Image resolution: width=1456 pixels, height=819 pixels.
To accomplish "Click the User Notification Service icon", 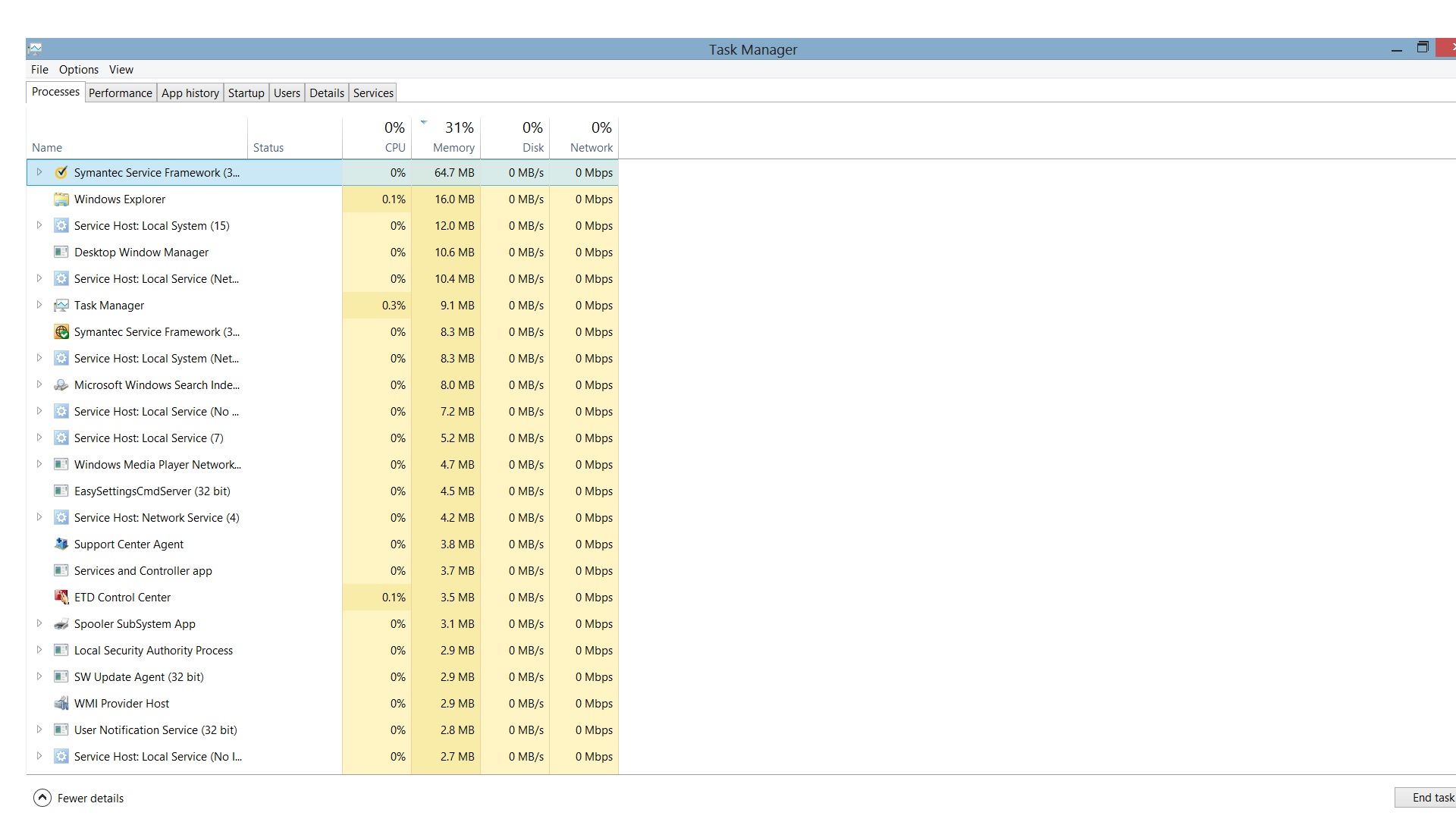I will (x=61, y=730).
